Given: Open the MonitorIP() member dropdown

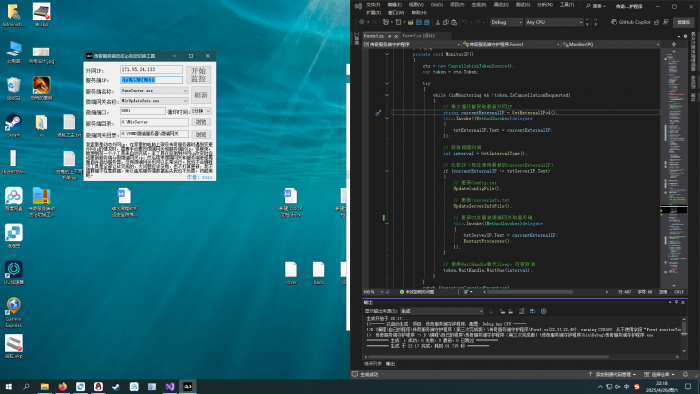Looking at the screenshot, I should click(x=611, y=44).
